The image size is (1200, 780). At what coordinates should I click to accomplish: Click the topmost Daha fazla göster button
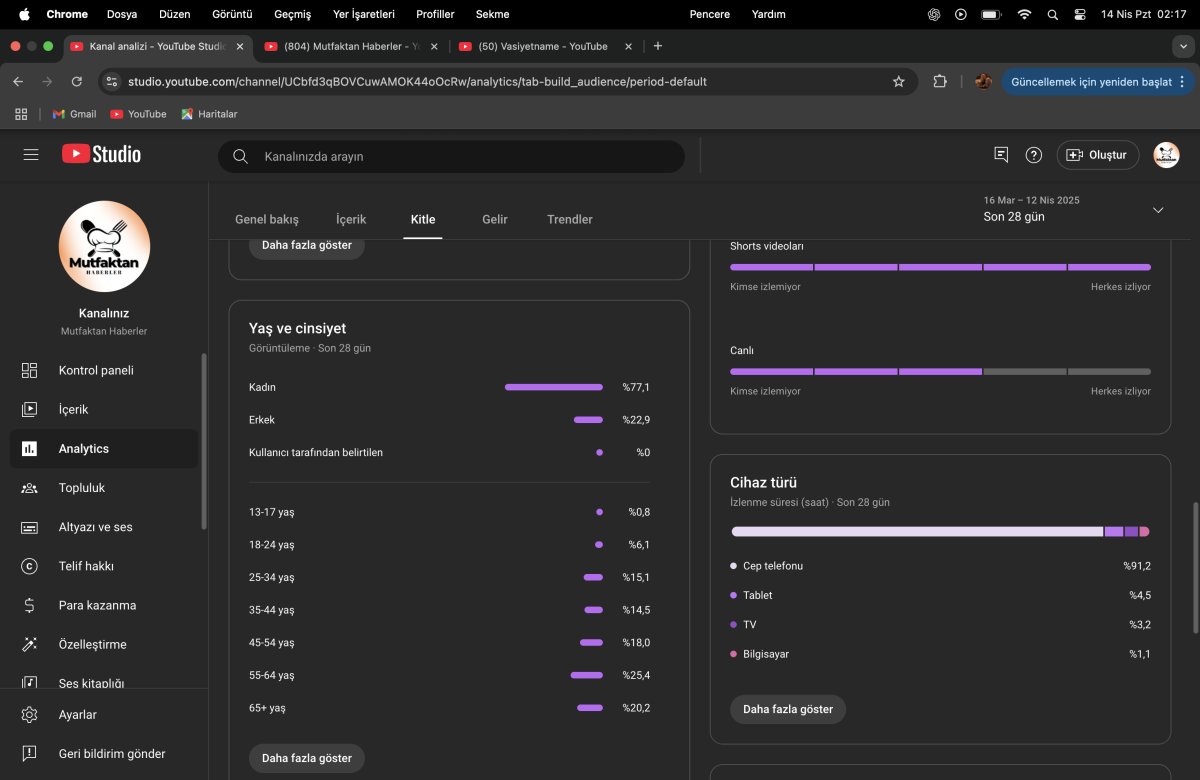307,245
